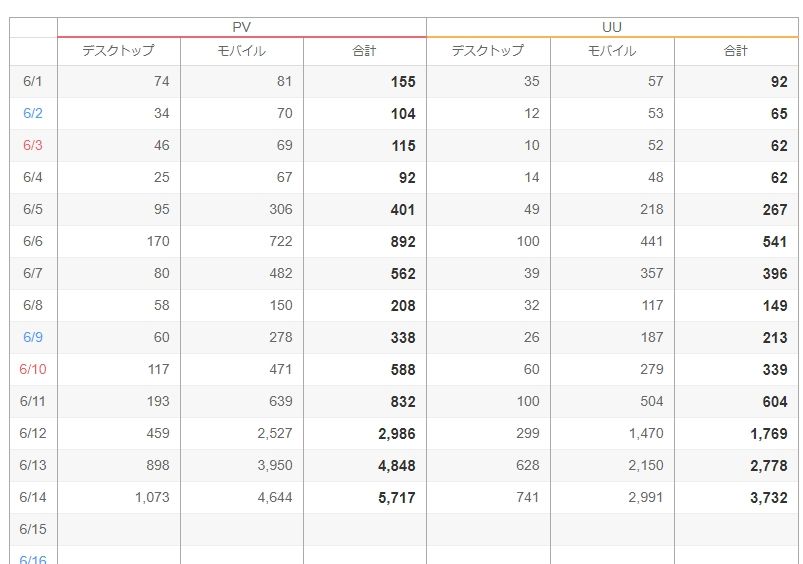803x564 pixels.
Task: Click the UU group header
Action: pos(611,27)
